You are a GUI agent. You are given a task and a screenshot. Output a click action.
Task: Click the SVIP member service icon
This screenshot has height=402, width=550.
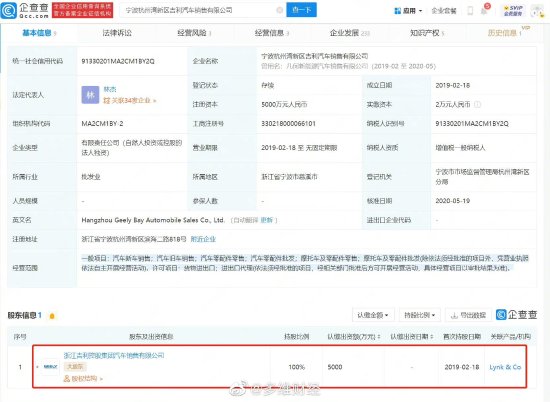click(x=512, y=10)
